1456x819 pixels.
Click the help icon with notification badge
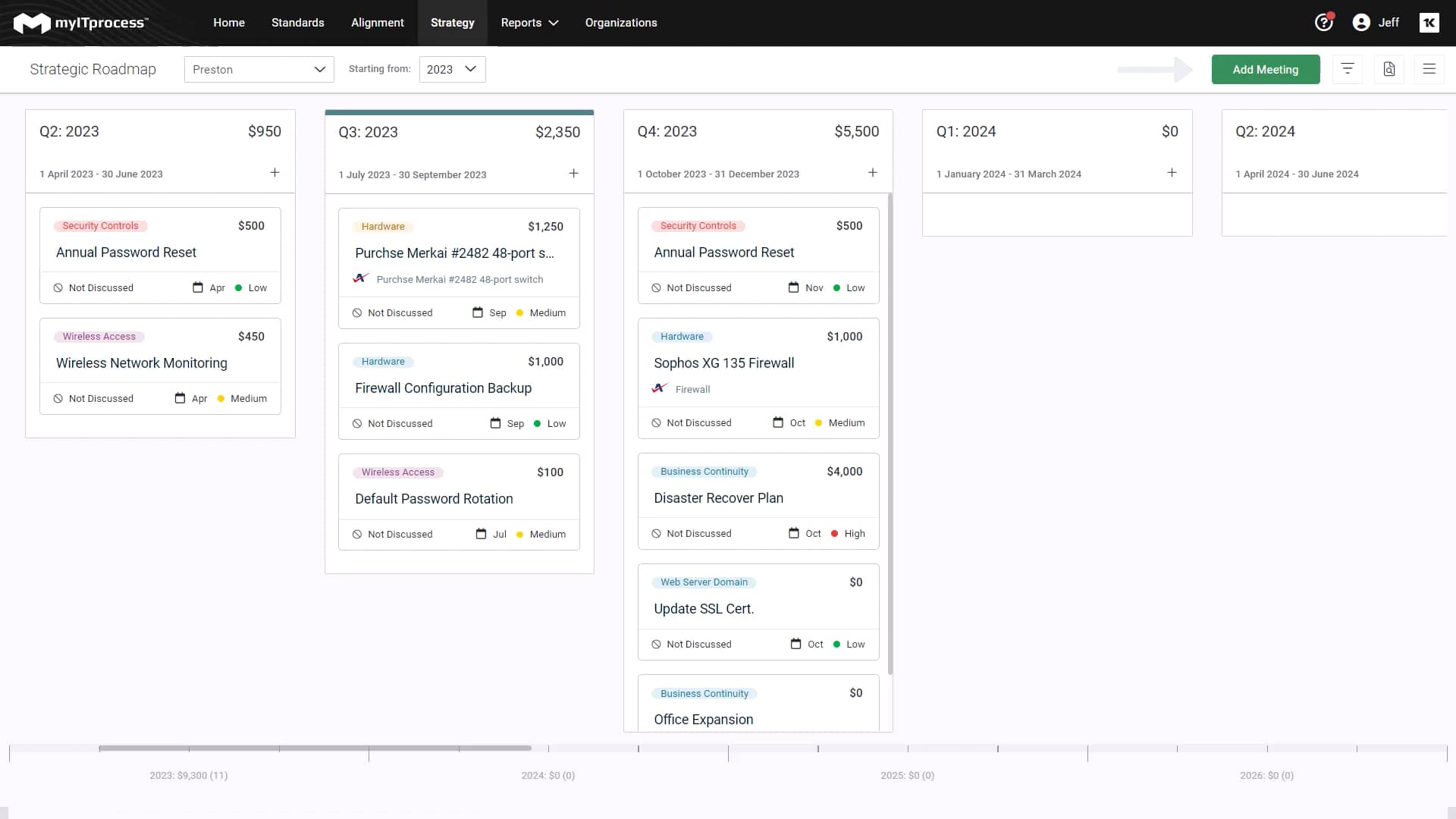click(x=1323, y=23)
